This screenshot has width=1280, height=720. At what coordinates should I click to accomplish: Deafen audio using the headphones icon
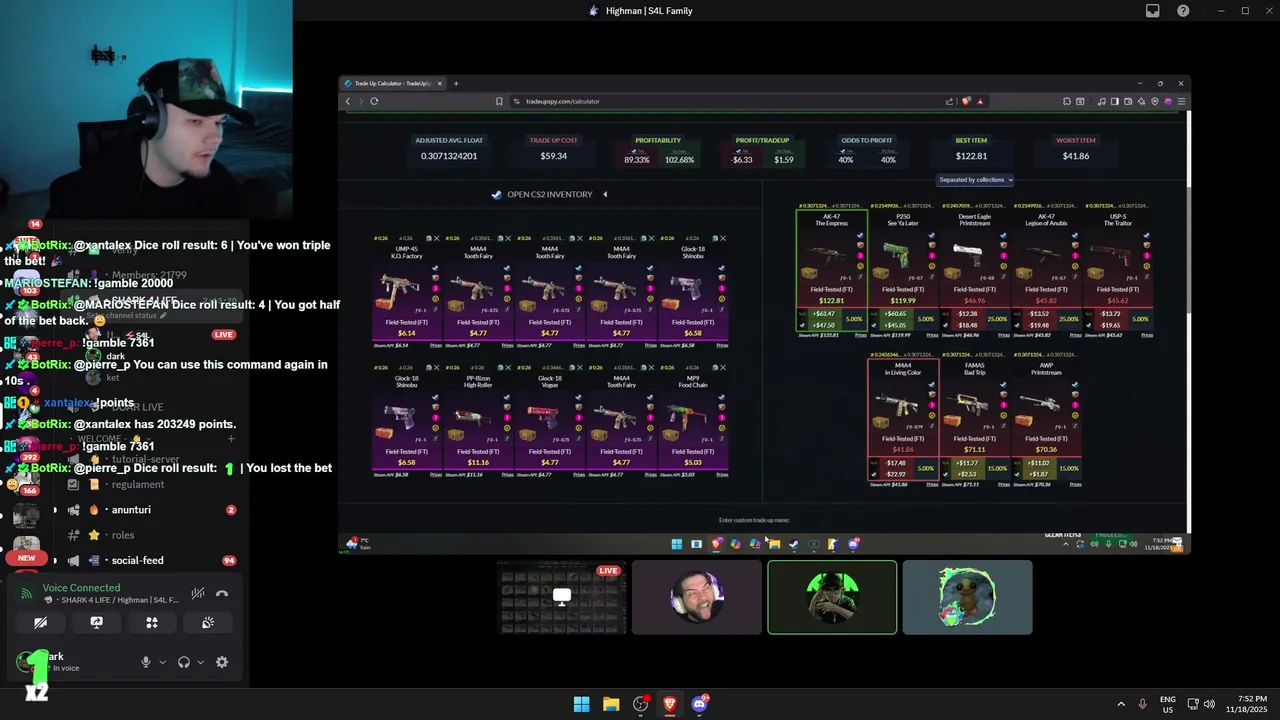[184, 662]
